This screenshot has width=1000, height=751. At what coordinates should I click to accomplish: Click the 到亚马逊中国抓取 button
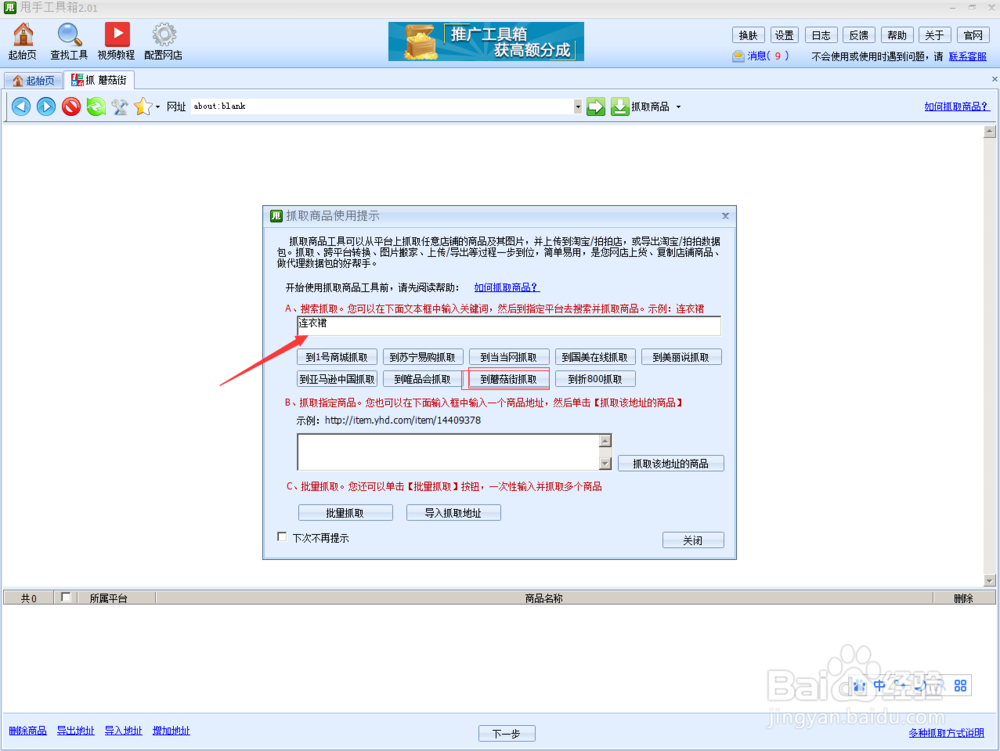click(337, 379)
